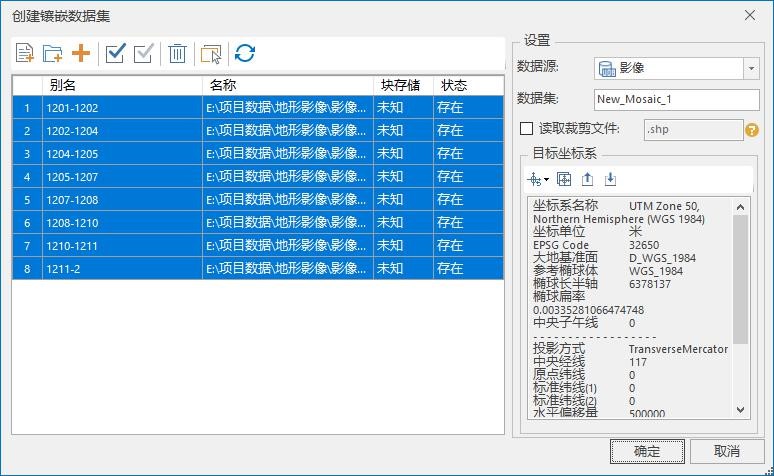Delete selected rows with trash icon
The width and height of the screenshot is (774, 476).
(x=177, y=54)
